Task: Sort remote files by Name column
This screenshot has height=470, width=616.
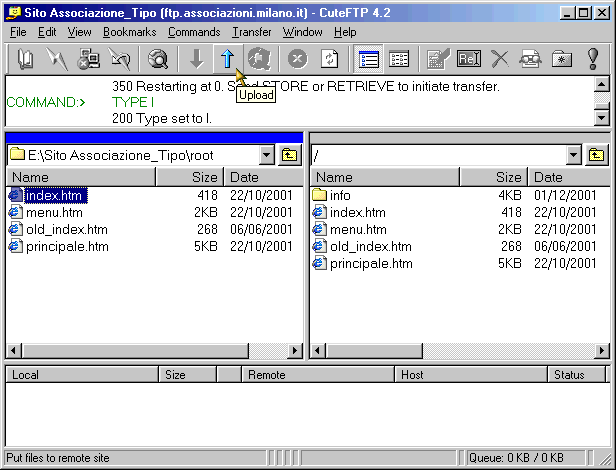Action: pyautogui.click(x=385, y=177)
